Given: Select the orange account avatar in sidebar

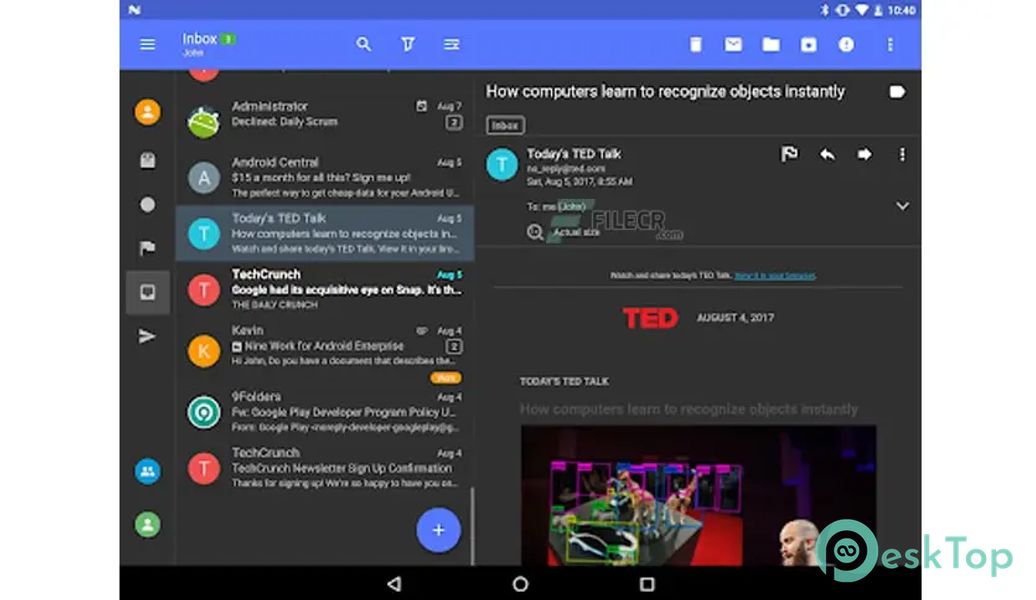Looking at the screenshot, I should (147, 112).
